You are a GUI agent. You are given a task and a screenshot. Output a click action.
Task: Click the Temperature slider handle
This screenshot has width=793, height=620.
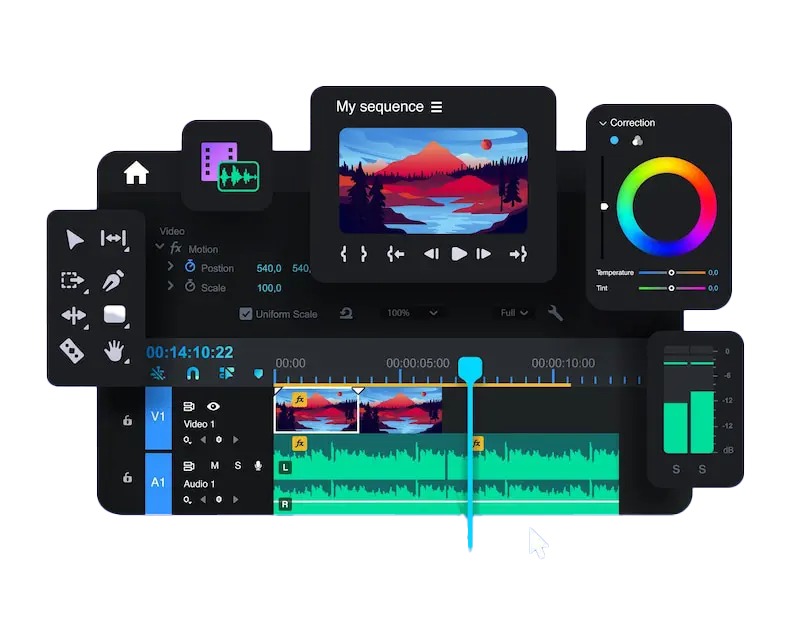(x=671, y=272)
